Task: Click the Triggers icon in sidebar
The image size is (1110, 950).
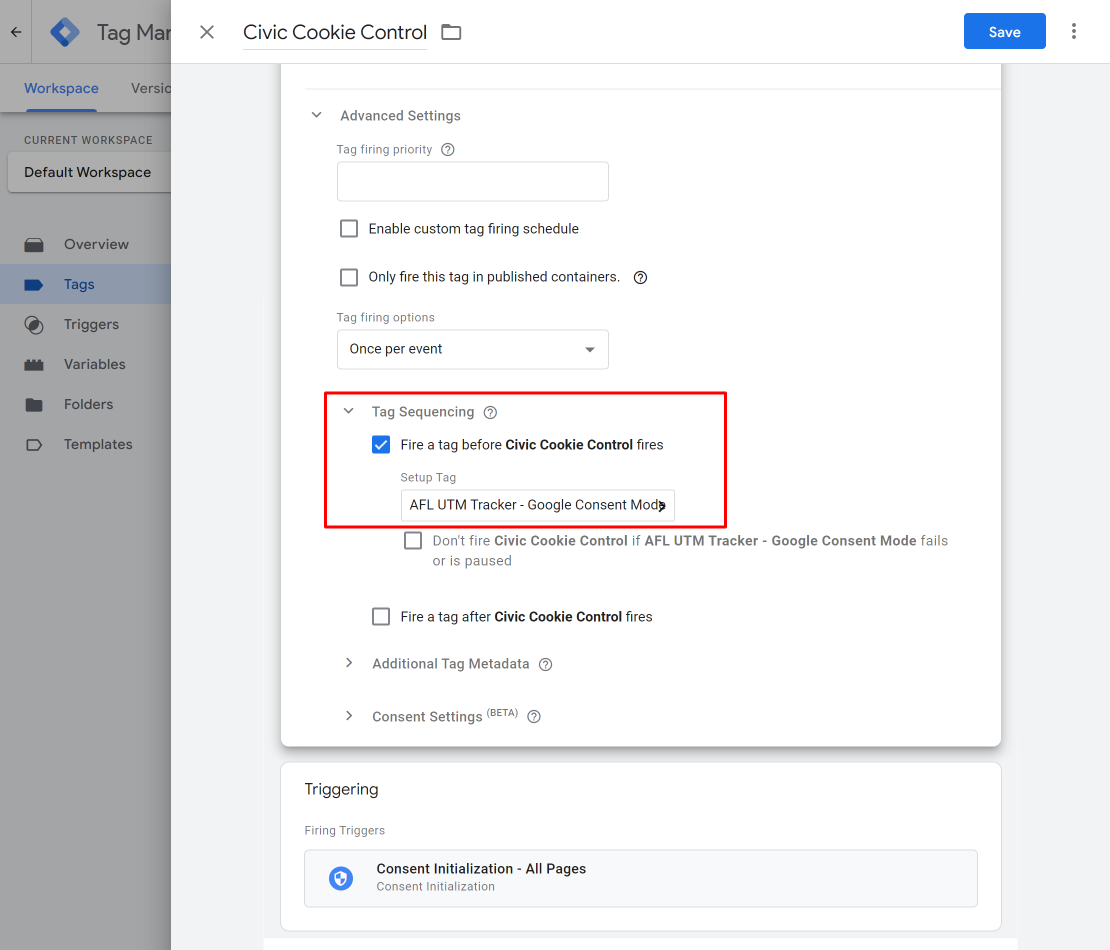Action: tap(34, 325)
